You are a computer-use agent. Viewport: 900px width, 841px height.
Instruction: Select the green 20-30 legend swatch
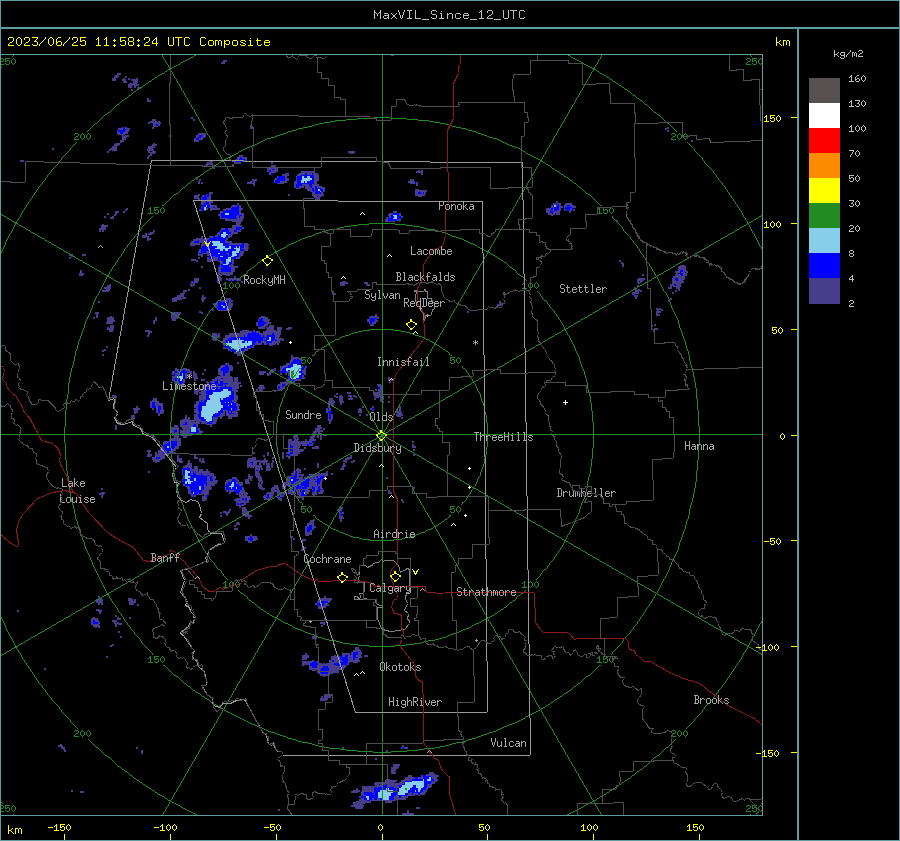[x=824, y=216]
